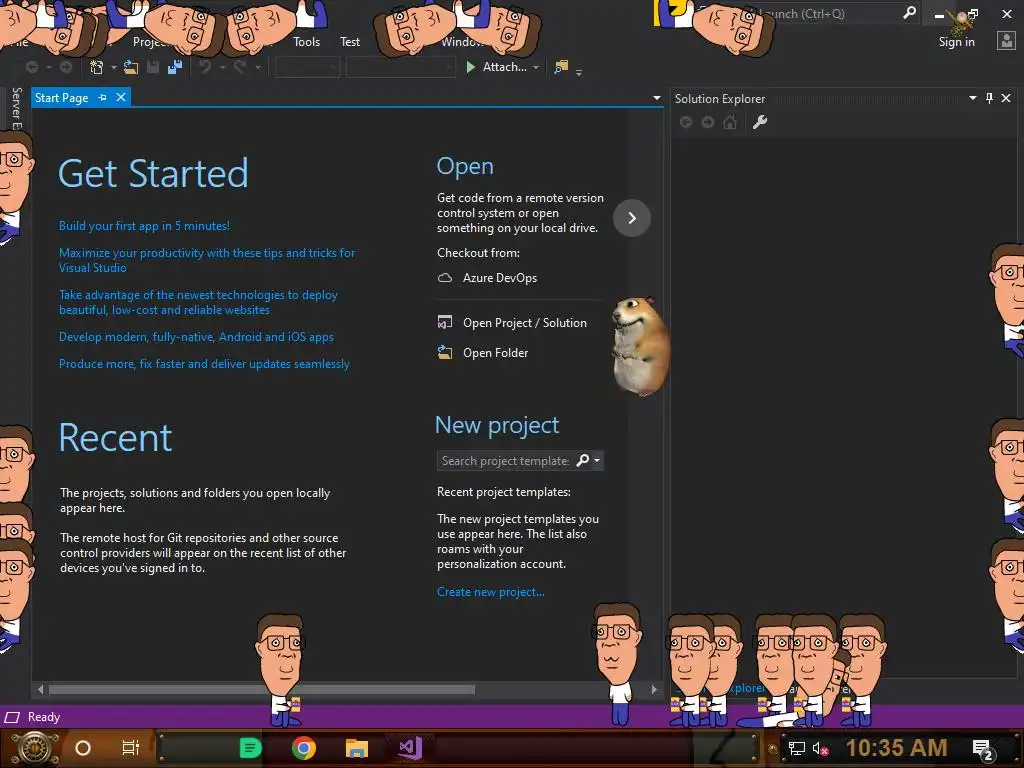Click the Solution Explorer Forward icon
Image resolution: width=1024 pixels, height=768 pixels.
tap(708, 122)
